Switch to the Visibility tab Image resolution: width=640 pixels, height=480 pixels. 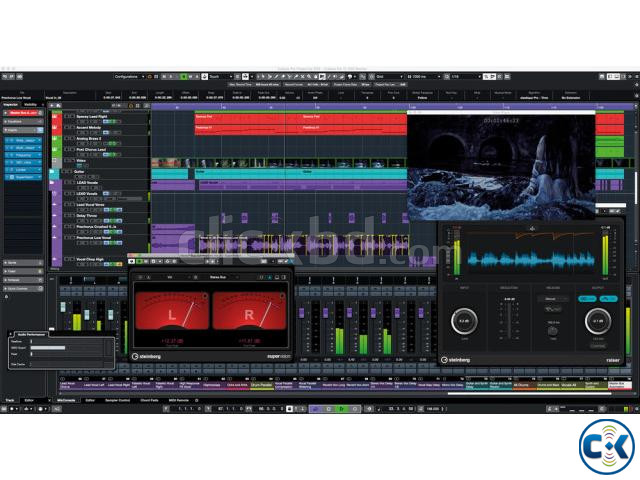tap(31, 104)
